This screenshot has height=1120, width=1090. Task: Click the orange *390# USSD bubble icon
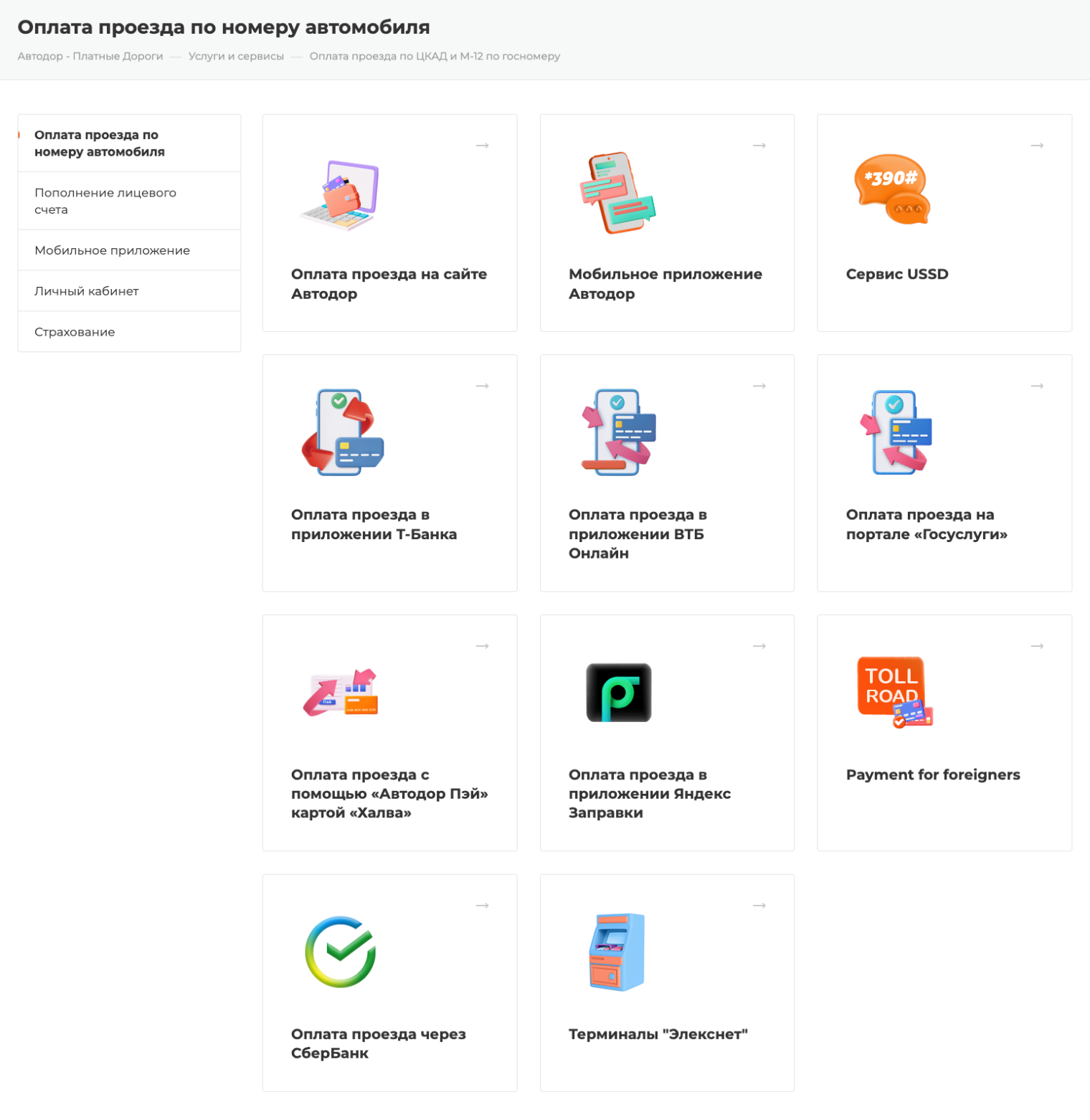pos(892,189)
